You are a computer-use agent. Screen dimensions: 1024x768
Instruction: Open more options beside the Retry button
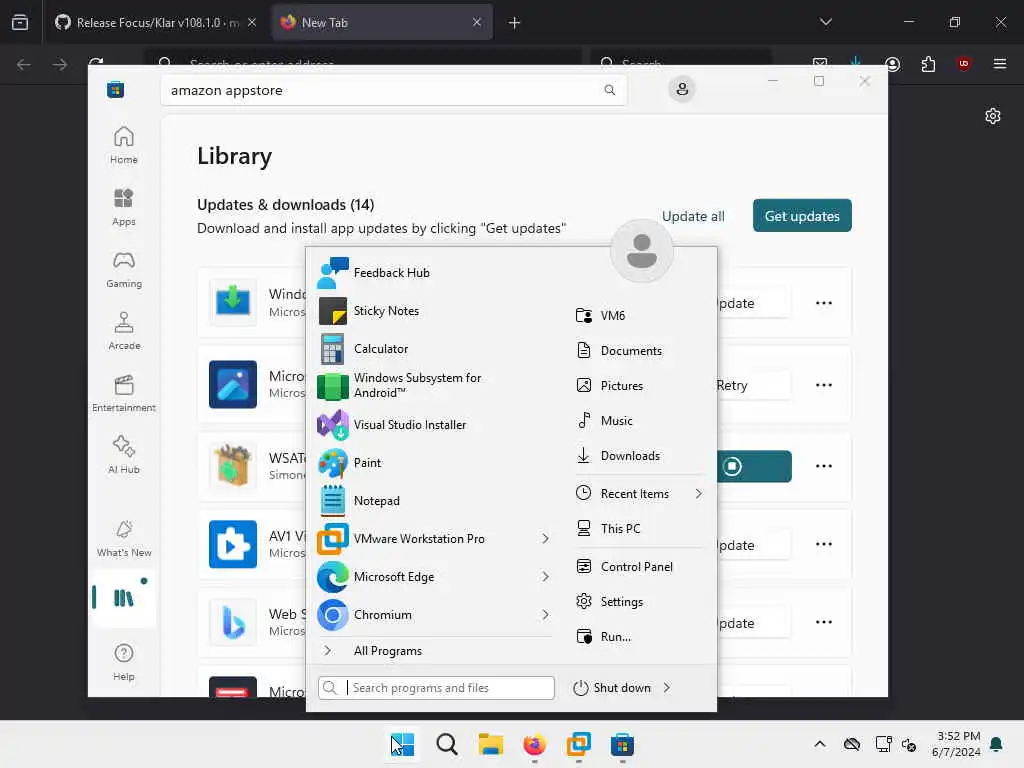pyautogui.click(x=824, y=385)
